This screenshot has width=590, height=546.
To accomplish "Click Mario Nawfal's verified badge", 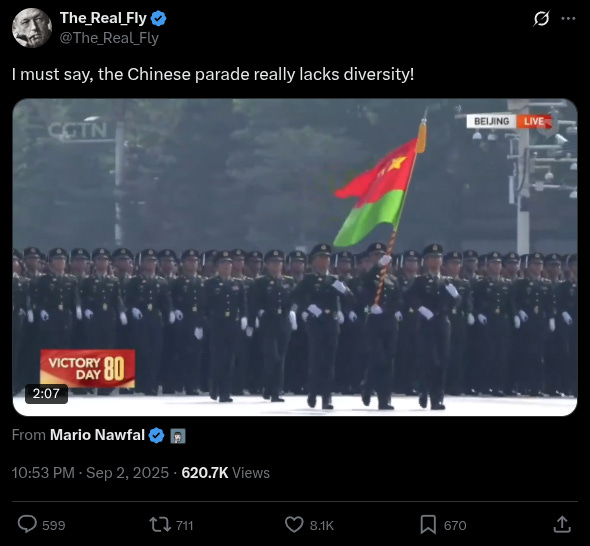I will tap(156, 435).
